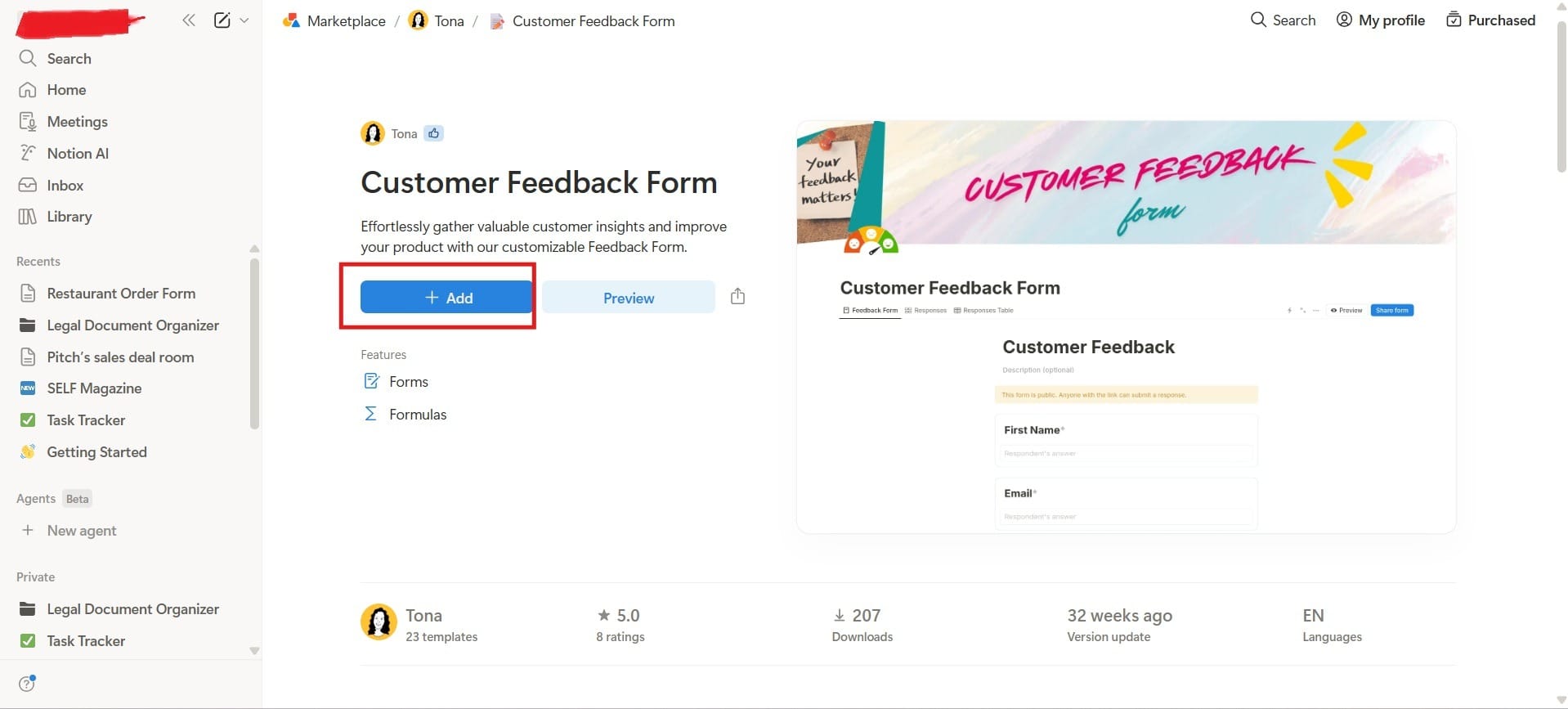Select Home in the sidebar

tap(66, 90)
